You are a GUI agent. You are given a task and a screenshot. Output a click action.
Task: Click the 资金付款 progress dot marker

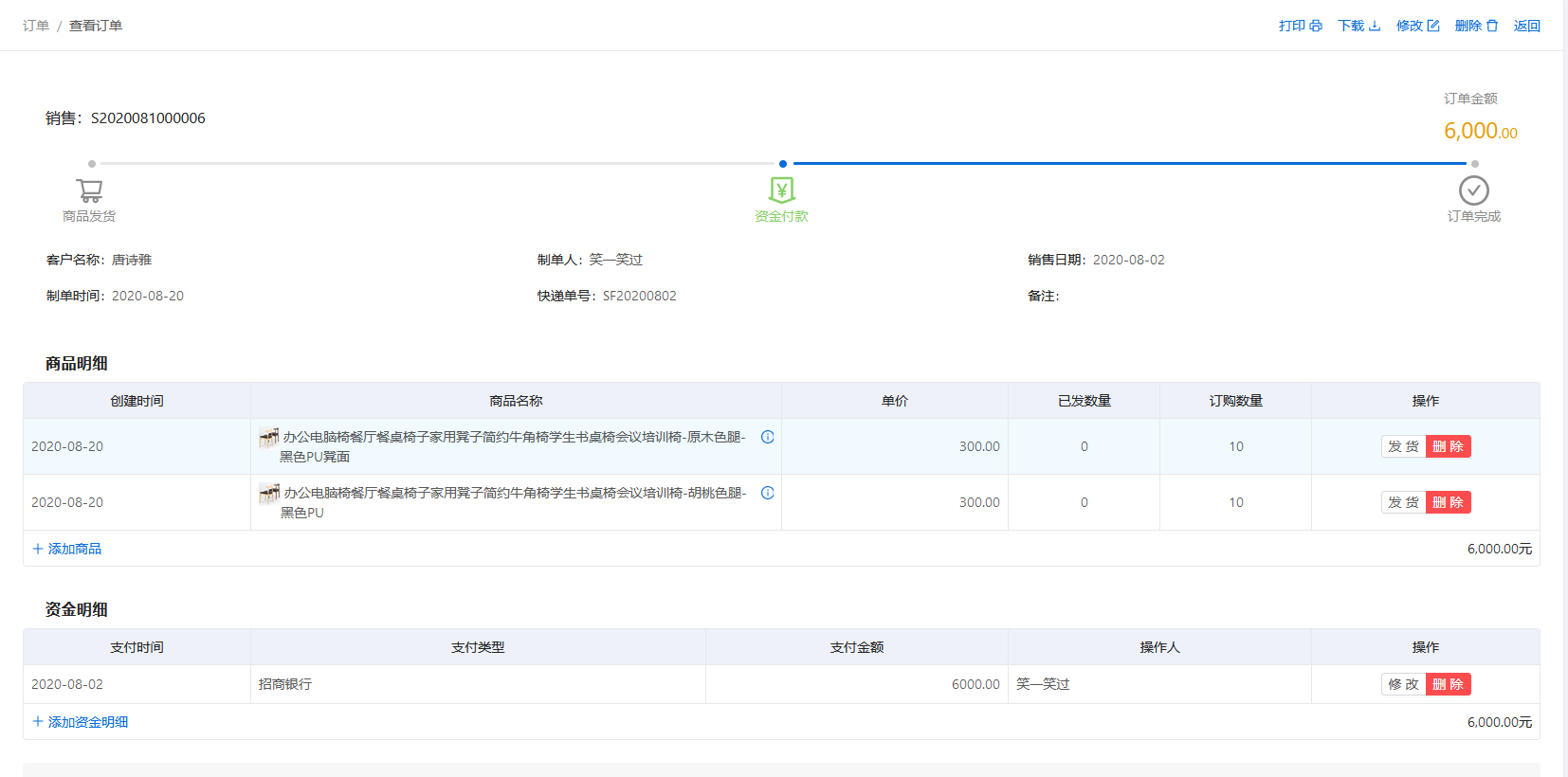(783, 164)
